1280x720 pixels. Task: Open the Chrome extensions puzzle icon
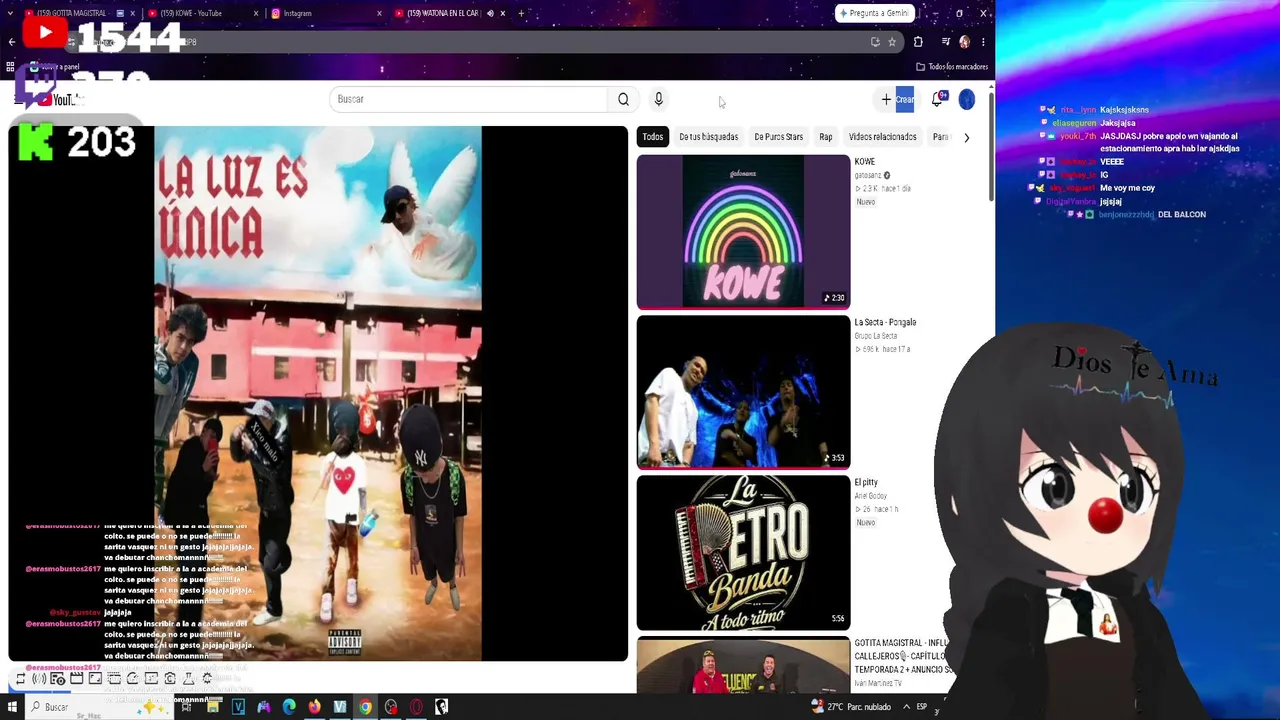(x=918, y=42)
